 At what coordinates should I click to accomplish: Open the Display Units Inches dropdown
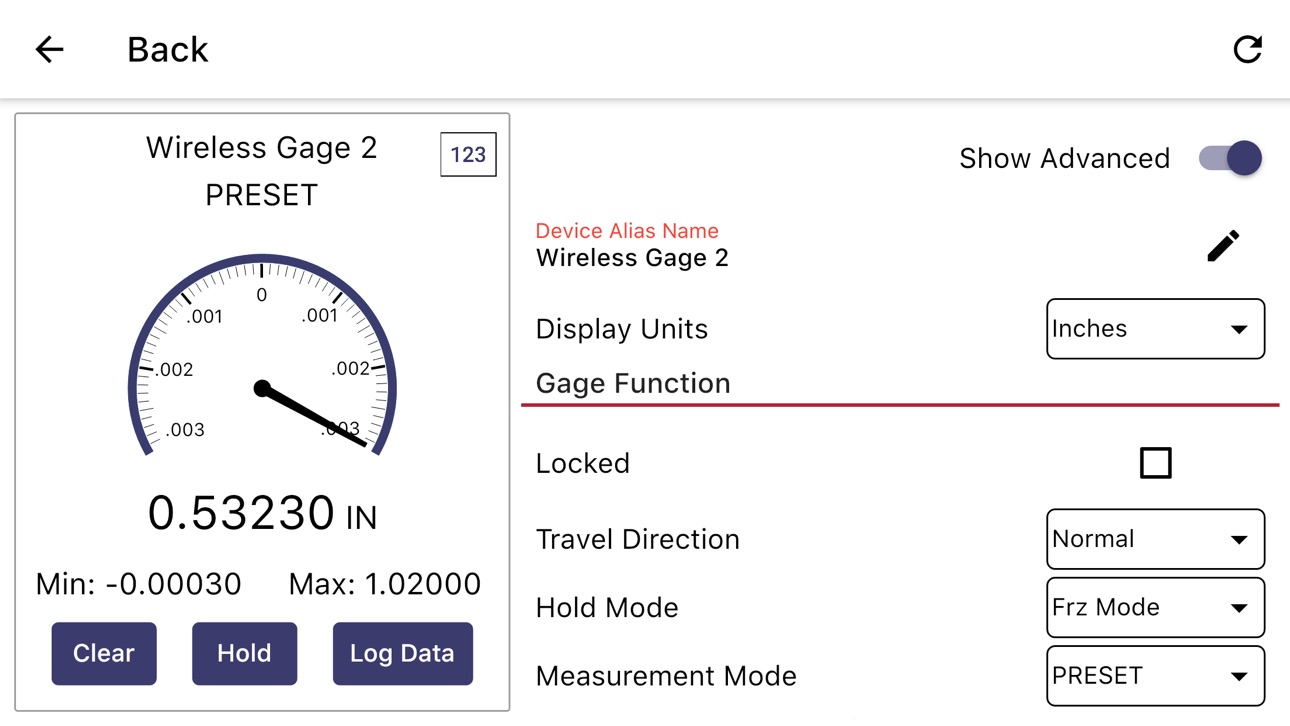1155,329
